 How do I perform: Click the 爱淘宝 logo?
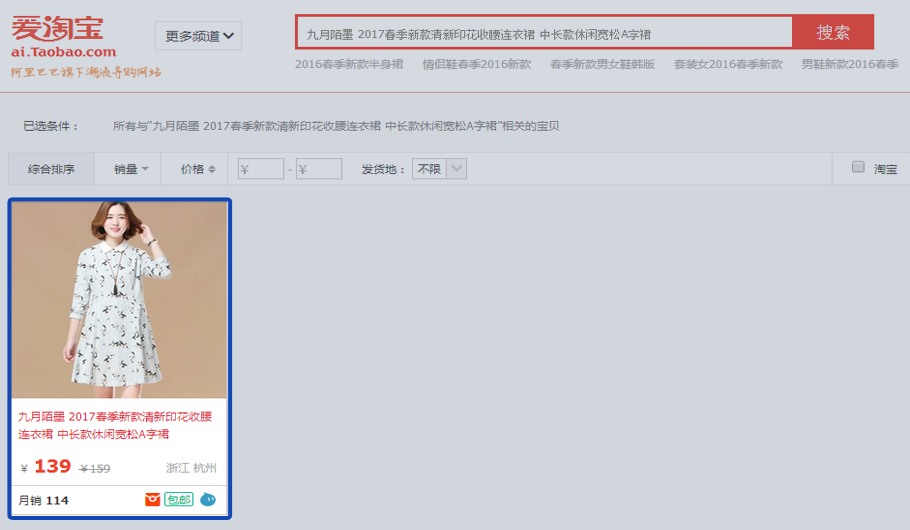[x=64, y=36]
